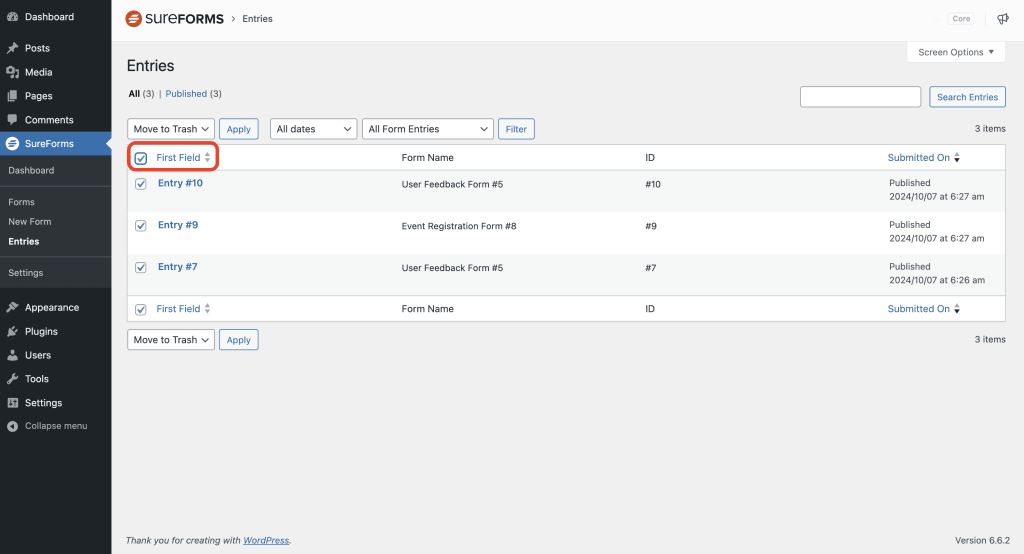This screenshot has height=554, width=1024.
Task: Click the Dashboard gauge icon in sidebar
Action: pos(12,17)
